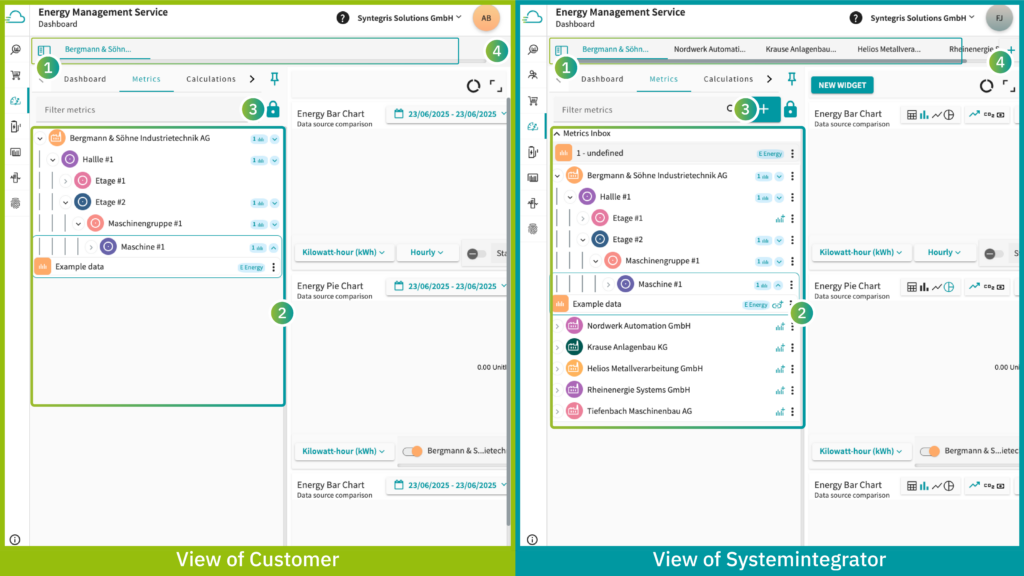1024x576 pixels.
Task: Open the three-dot menu for Example data in Customer view
Action: click(274, 267)
